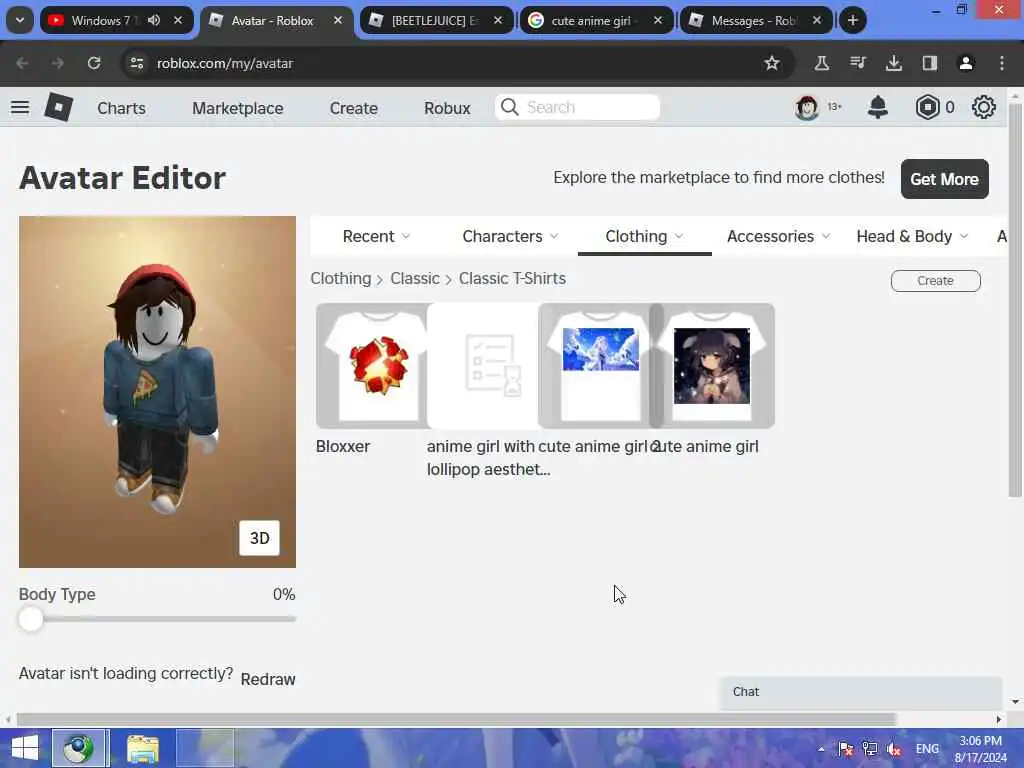The width and height of the screenshot is (1024, 768).
Task: Bookmark this page with the star icon
Action: (x=772, y=63)
